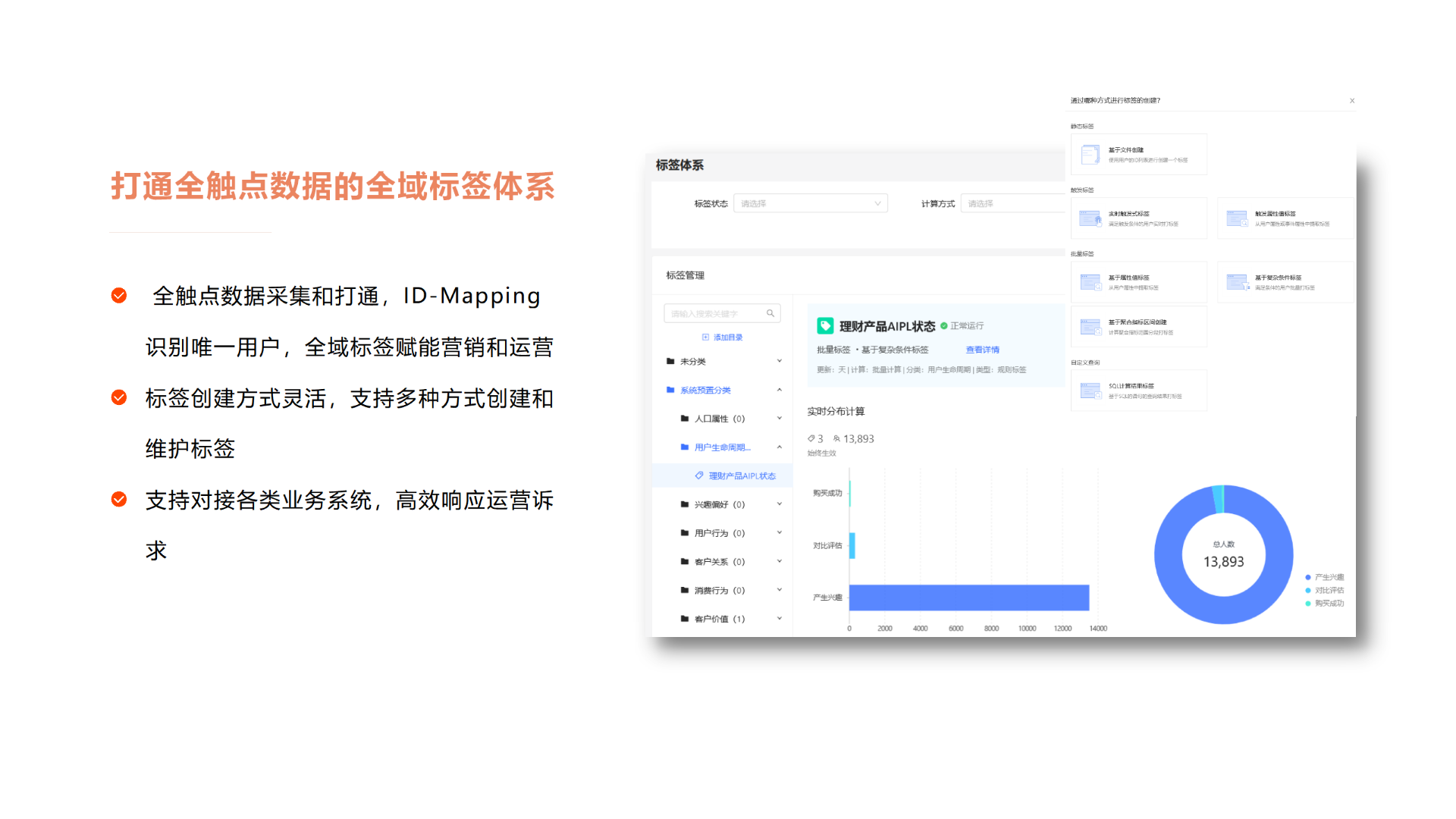Expand the 消费行为 (0) chevron

coord(779,590)
